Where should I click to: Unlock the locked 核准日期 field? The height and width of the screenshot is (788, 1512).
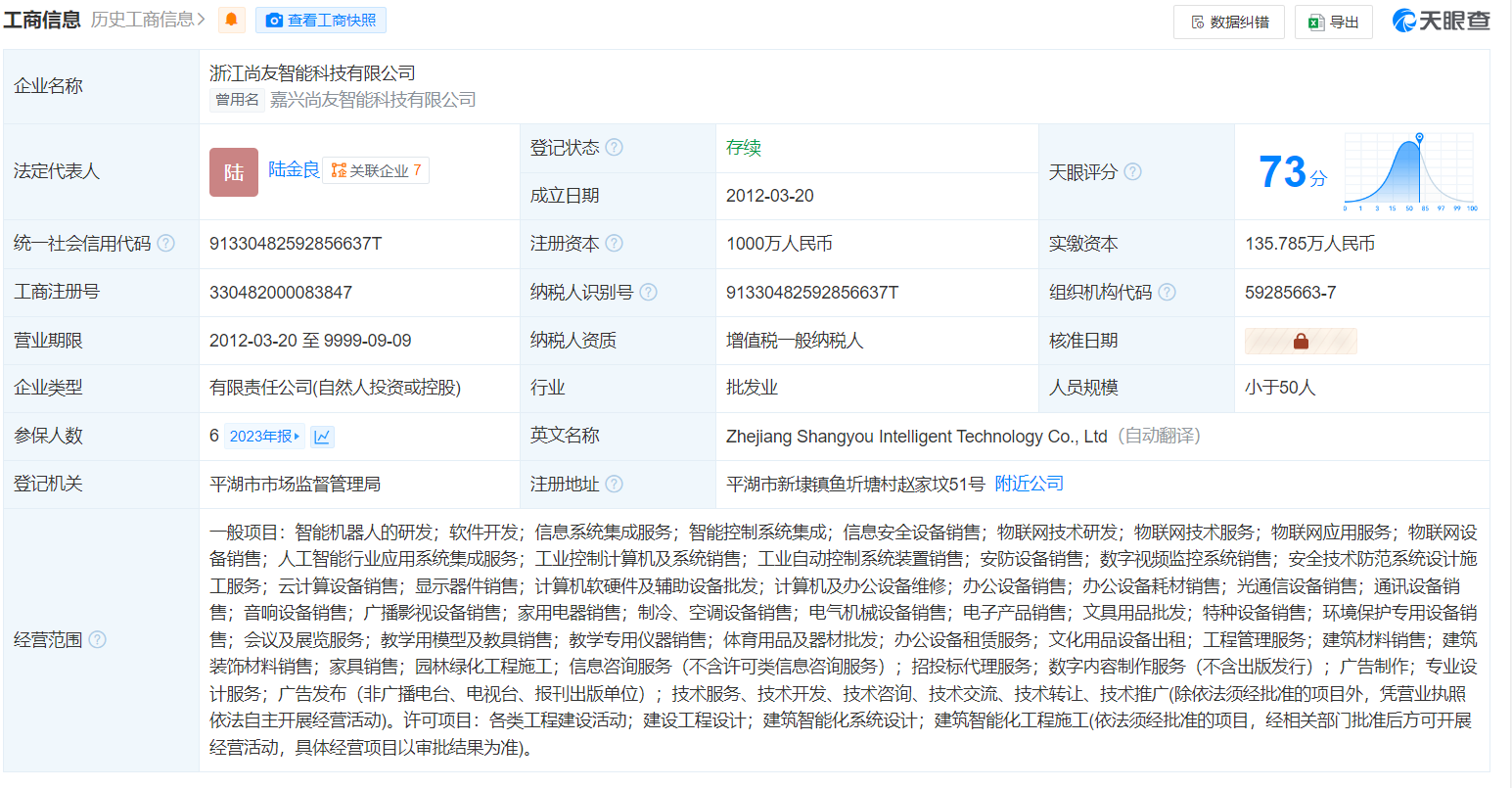1301,341
